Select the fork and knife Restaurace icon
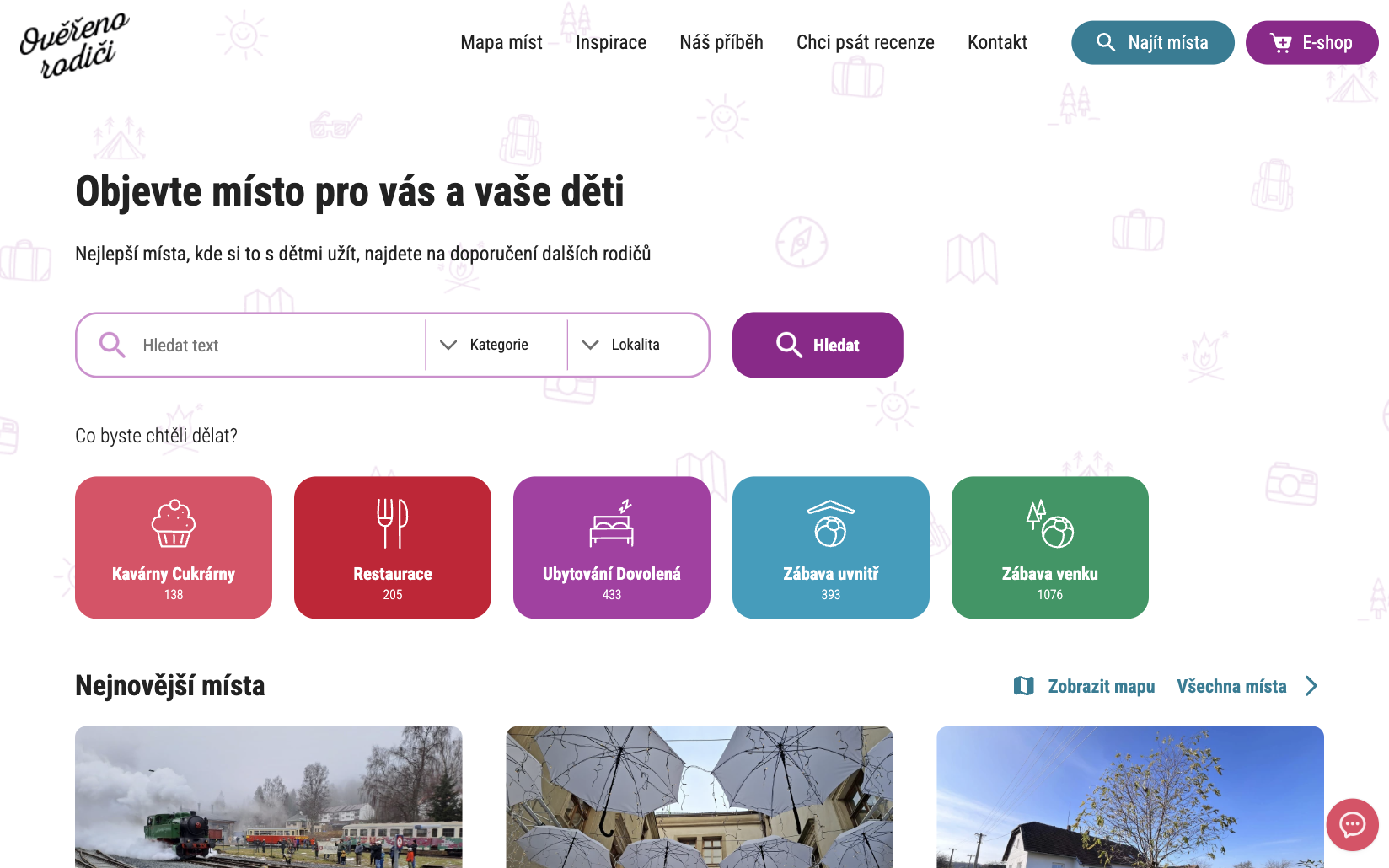The width and height of the screenshot is (1389, 868). pyautogui.click(x=393, y=523)
